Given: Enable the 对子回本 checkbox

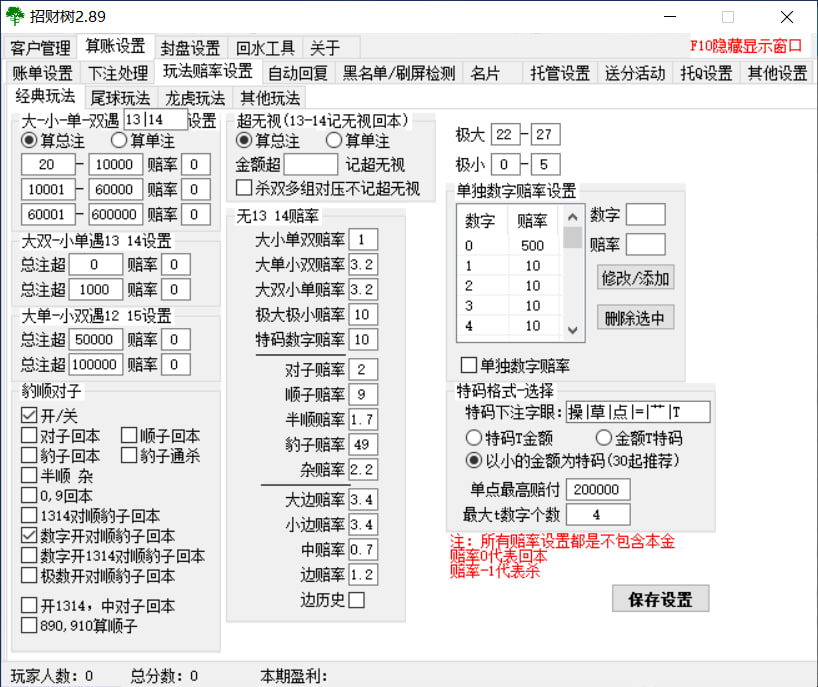Looking at the screenshot, I should click(x=30, y=435).
